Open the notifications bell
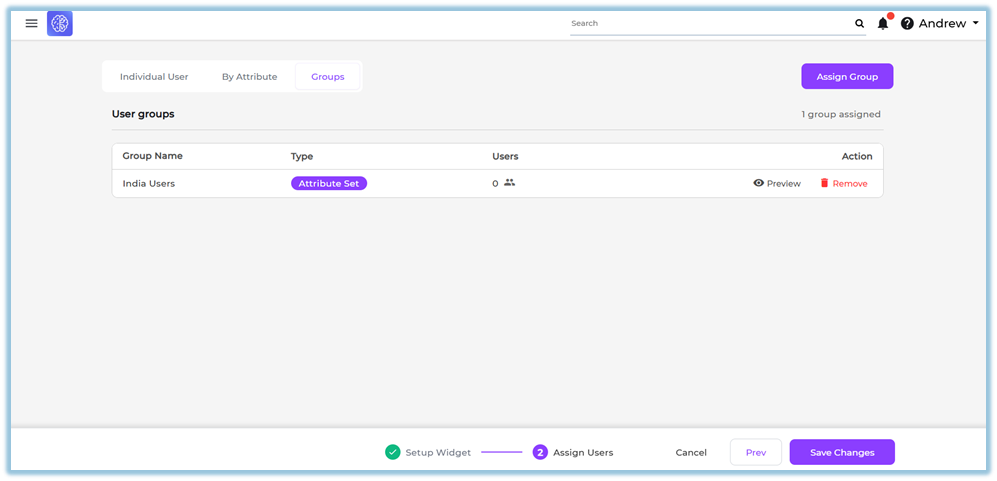Viewport: 997px width, 481px height. click(883, 23)
